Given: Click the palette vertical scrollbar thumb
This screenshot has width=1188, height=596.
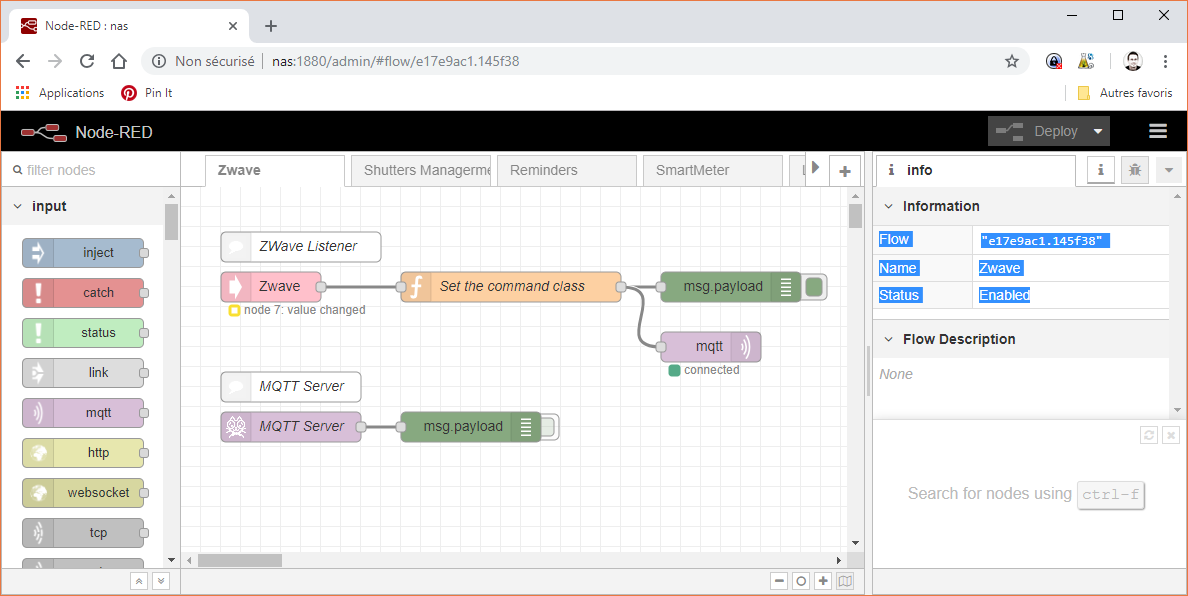Looking at the screenshot, I should pos(172,222).
